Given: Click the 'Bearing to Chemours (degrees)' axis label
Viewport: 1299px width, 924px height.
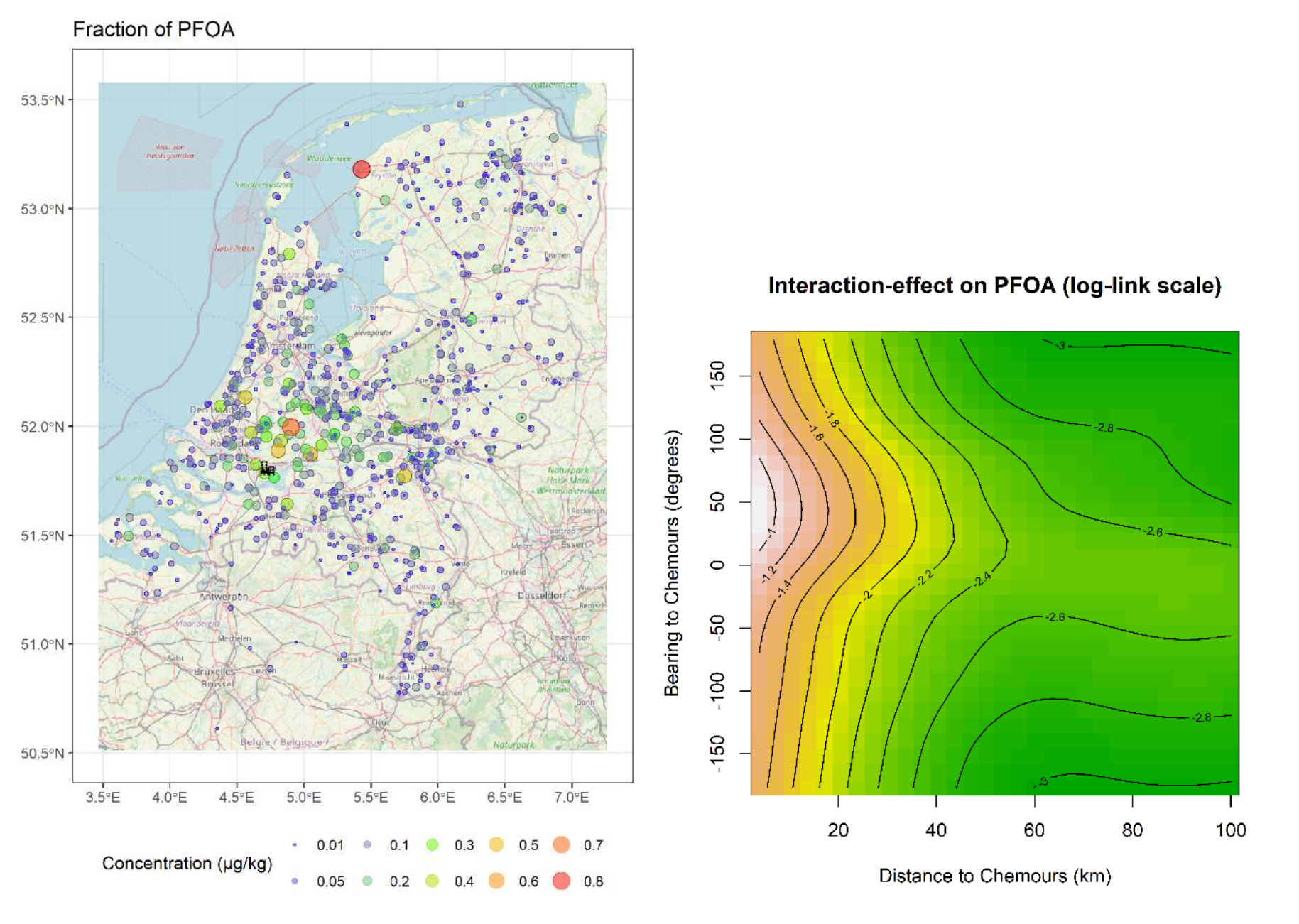Looking at the screenshot, I should 671,562.
